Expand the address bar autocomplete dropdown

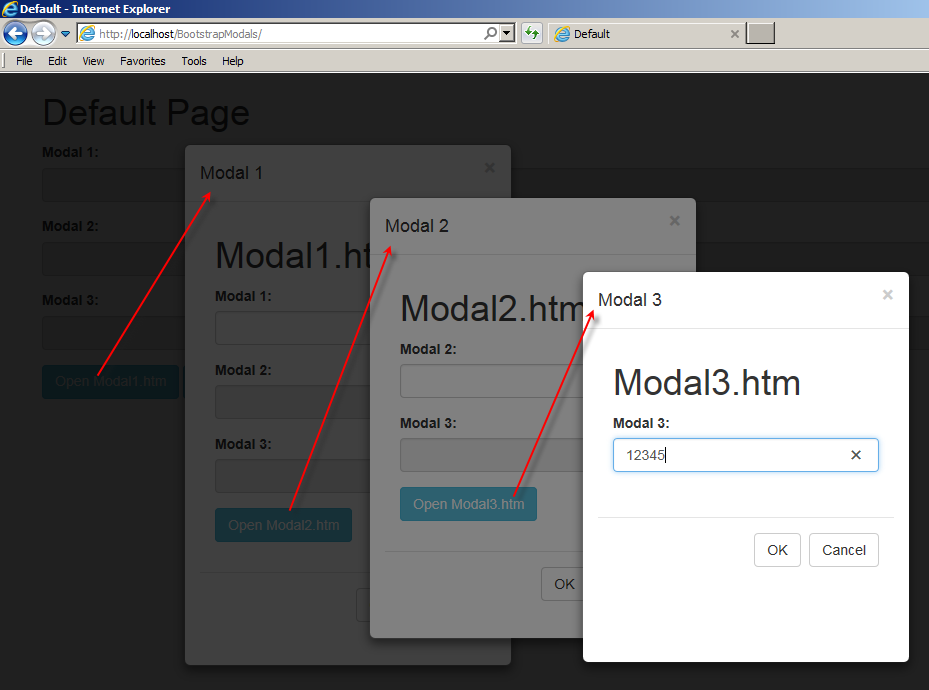[x=507, y=34]
